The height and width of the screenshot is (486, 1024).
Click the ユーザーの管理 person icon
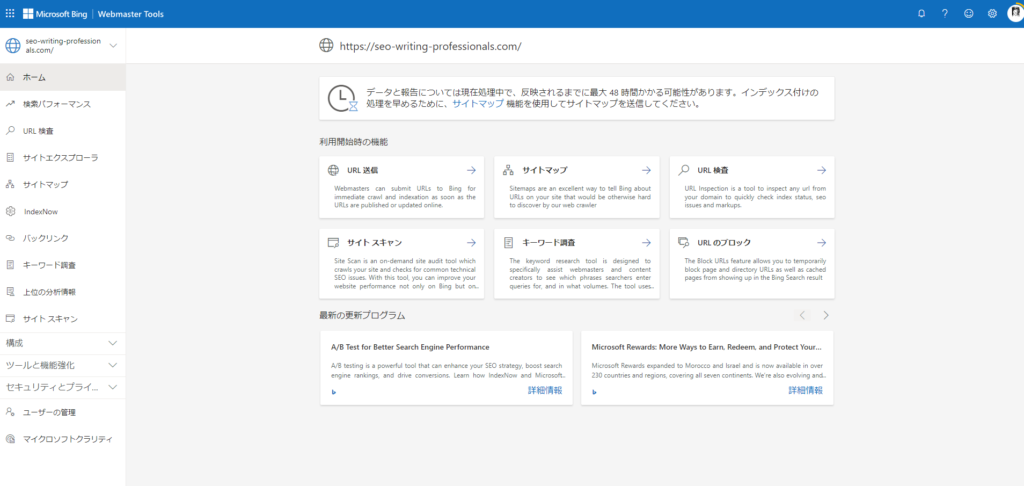coord(10,412)
